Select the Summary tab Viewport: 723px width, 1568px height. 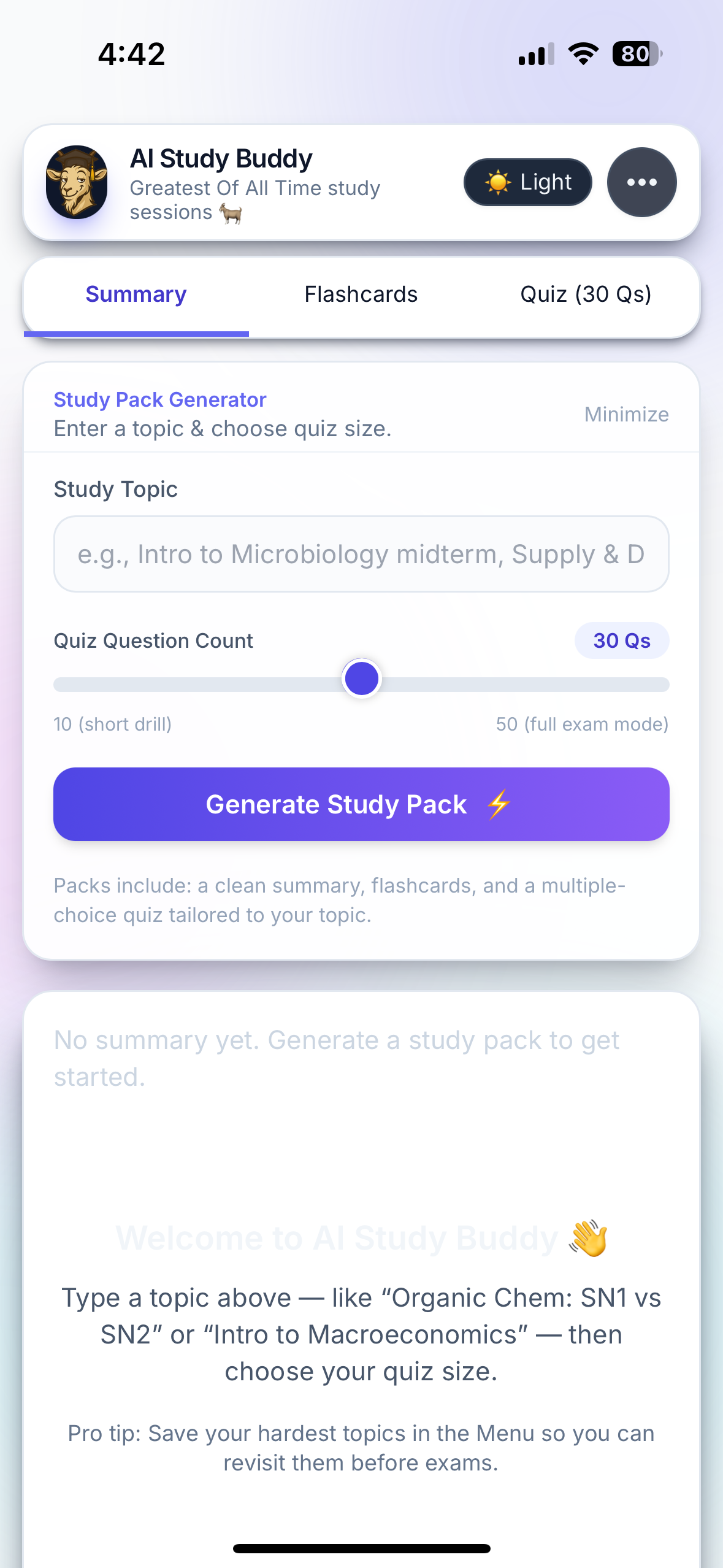point(136,294)
